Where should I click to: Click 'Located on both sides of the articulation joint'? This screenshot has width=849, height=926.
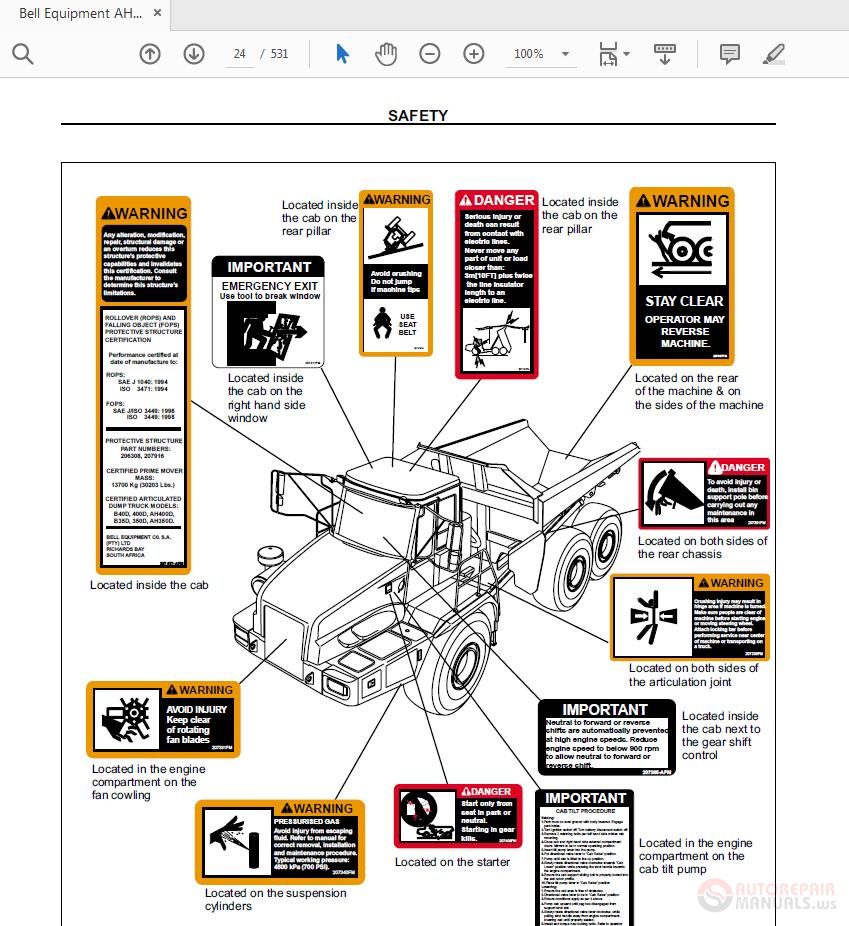[x=693, y=675]
